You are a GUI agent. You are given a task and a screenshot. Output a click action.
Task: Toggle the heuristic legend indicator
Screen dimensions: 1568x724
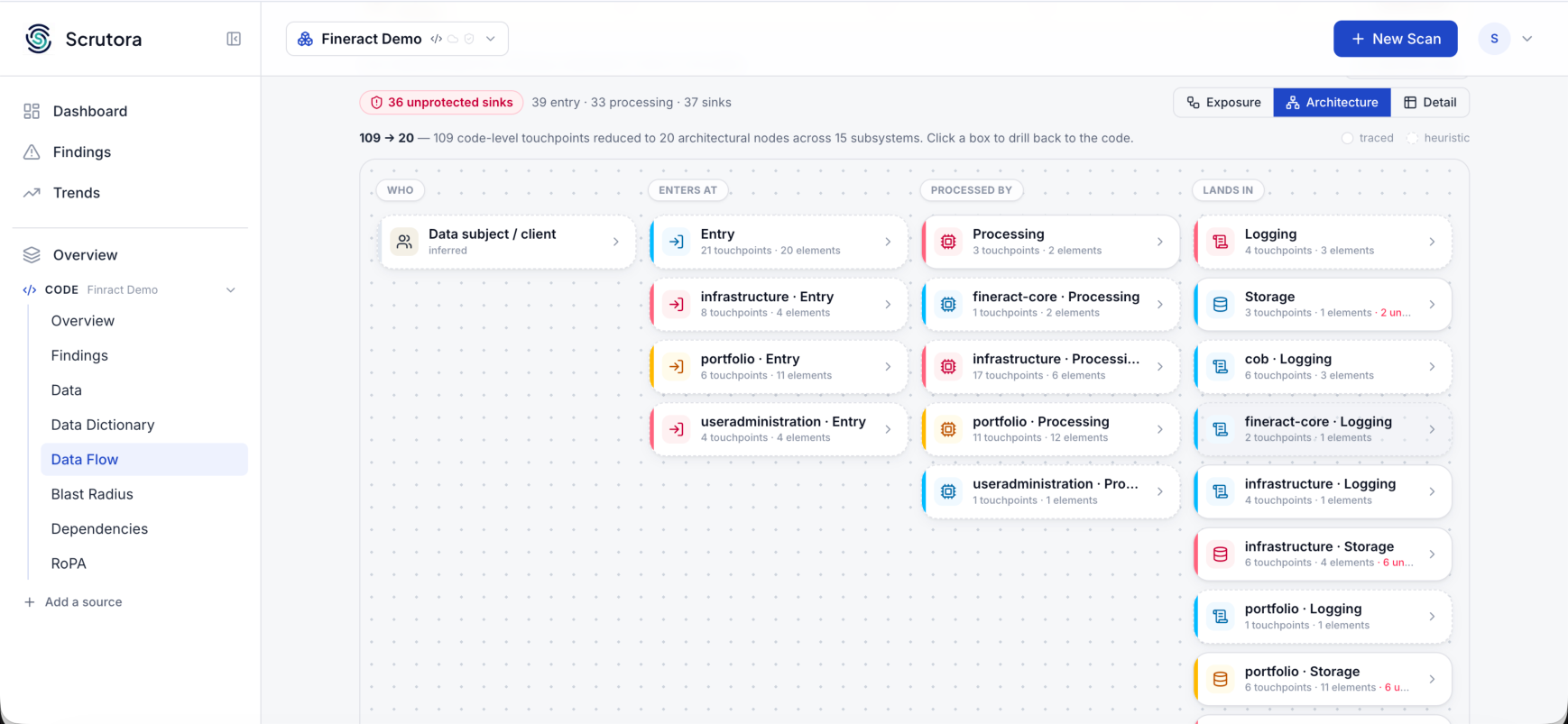1413,138
